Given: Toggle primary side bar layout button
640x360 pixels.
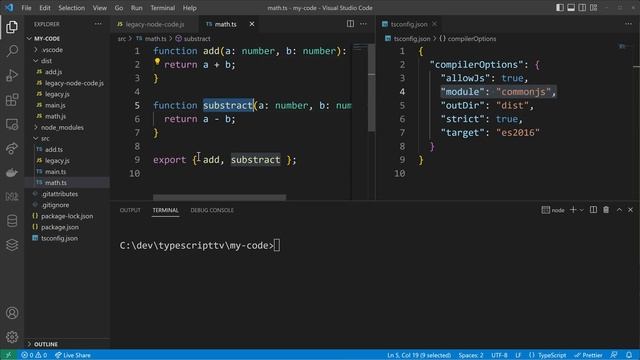Looking at the screenshot, I should click(x=560, y=8).
